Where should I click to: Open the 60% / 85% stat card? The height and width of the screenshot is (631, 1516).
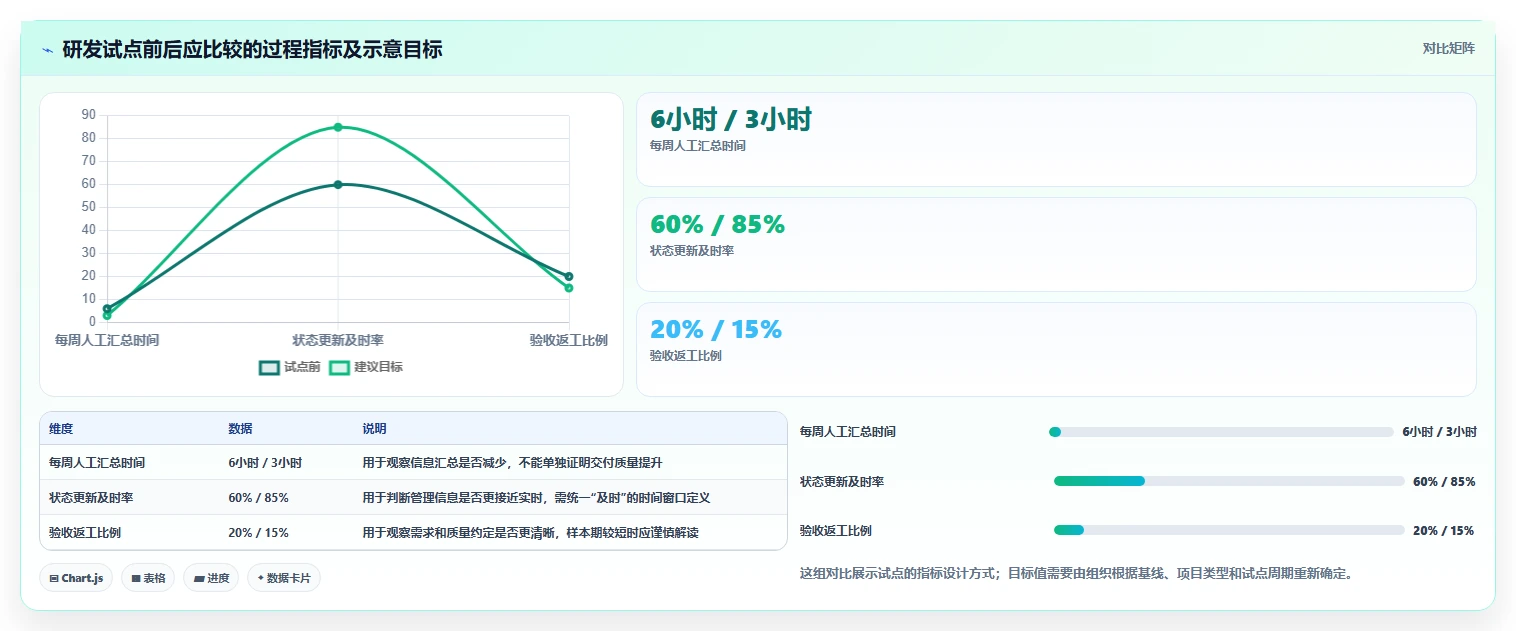point(1056,244)
